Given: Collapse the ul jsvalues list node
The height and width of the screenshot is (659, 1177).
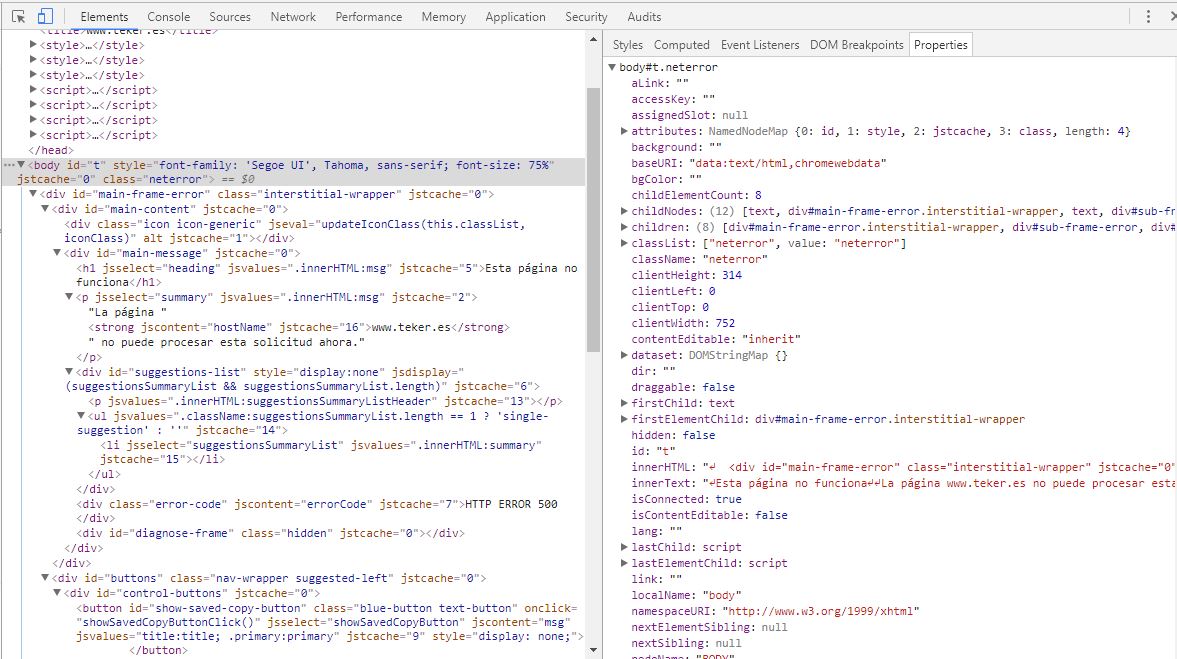Looking at the screenshot, I should click(81, 416).
